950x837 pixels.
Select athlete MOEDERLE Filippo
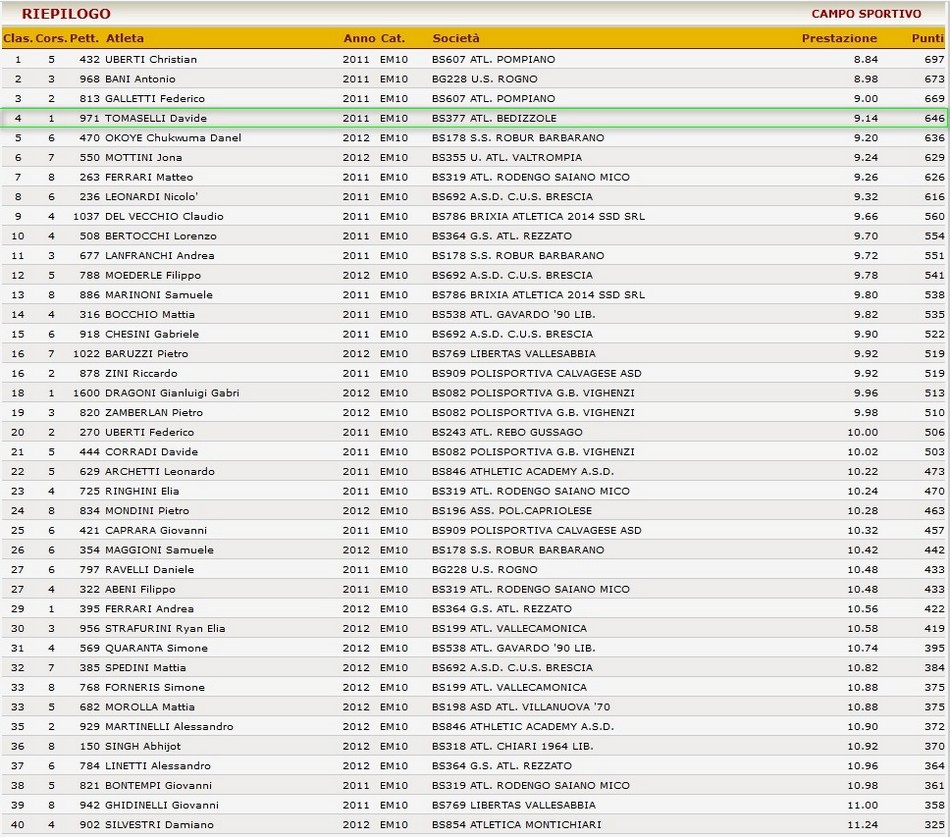coord(153,275)
